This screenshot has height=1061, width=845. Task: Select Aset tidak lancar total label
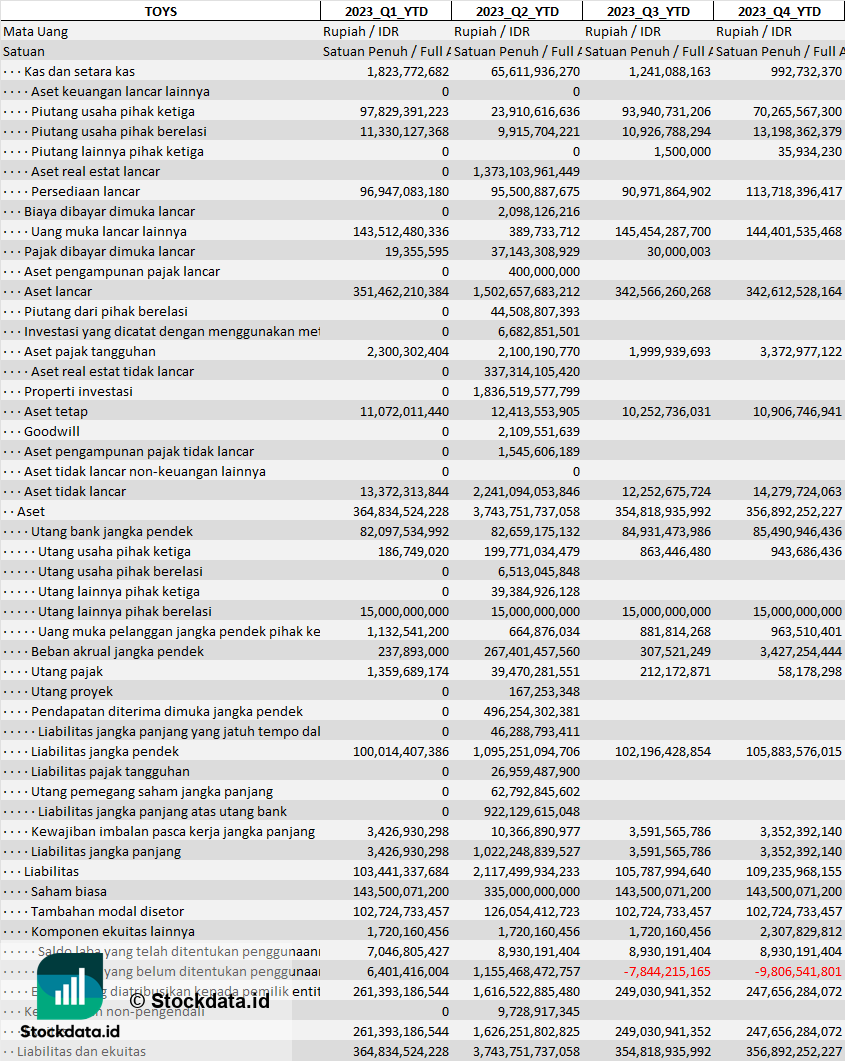pyautogui.click(x=75, y=491)
